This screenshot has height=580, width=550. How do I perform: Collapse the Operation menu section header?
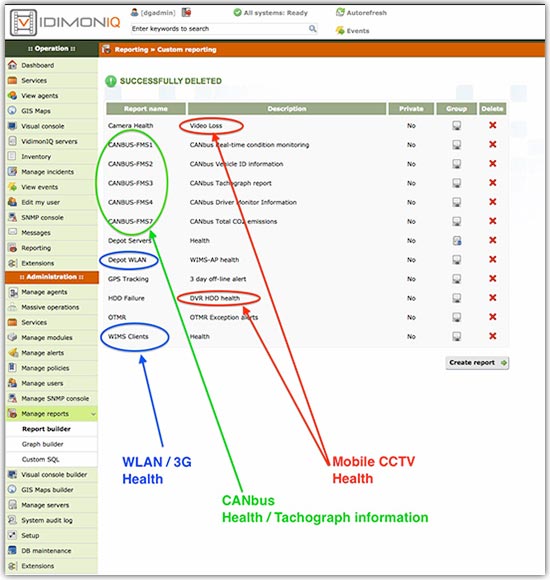[x=52, y=48]
